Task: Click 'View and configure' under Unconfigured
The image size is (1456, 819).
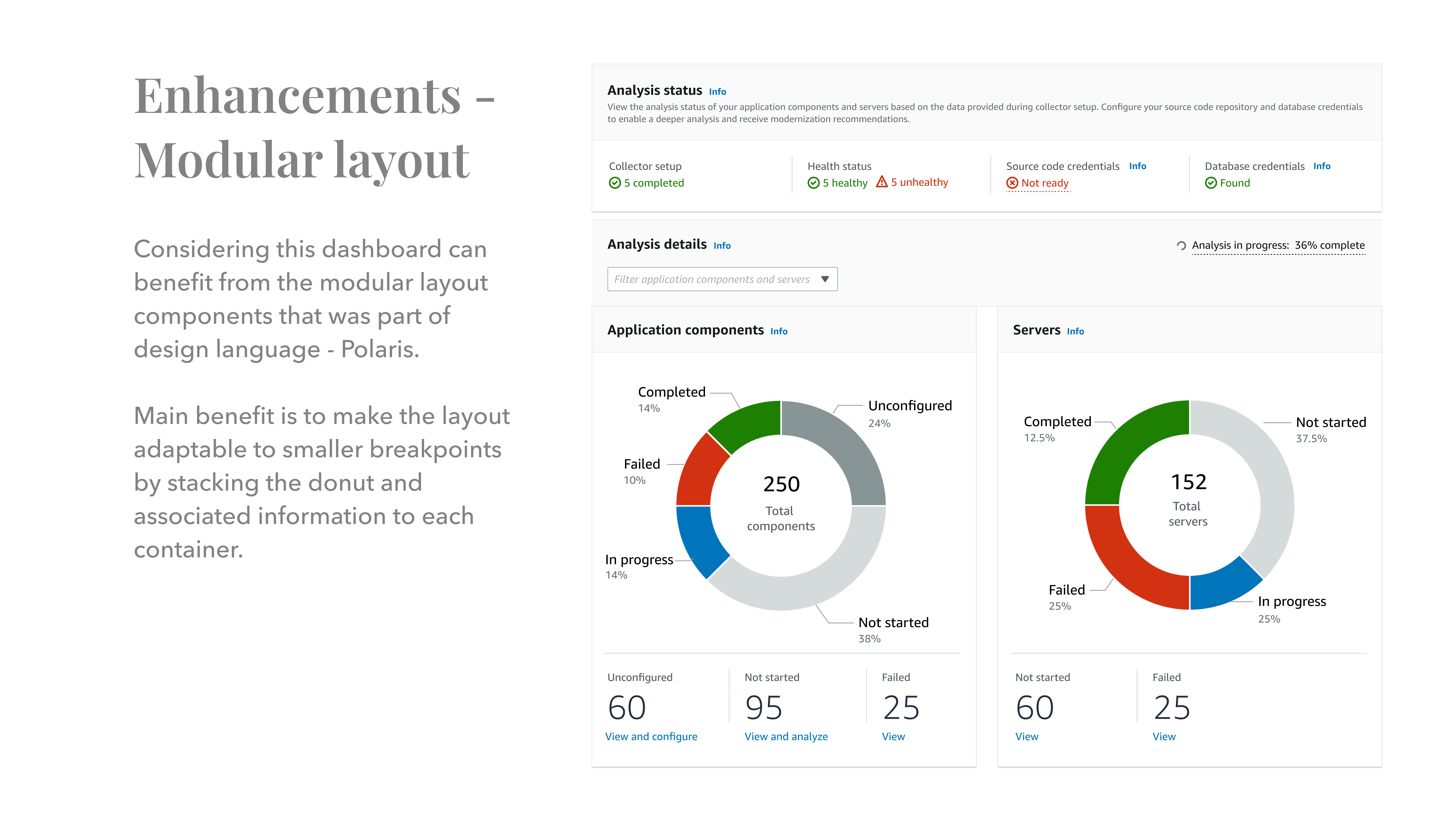Action: [651, 737]
